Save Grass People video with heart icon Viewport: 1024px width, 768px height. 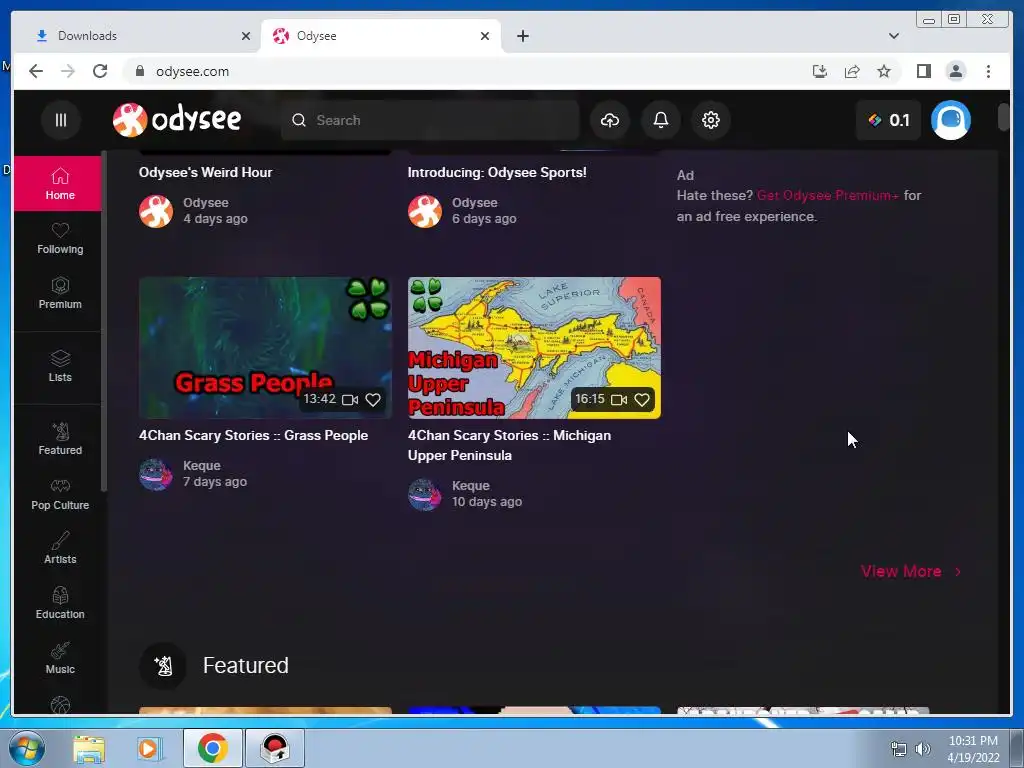pyautogui.click(x=373, y=400)
